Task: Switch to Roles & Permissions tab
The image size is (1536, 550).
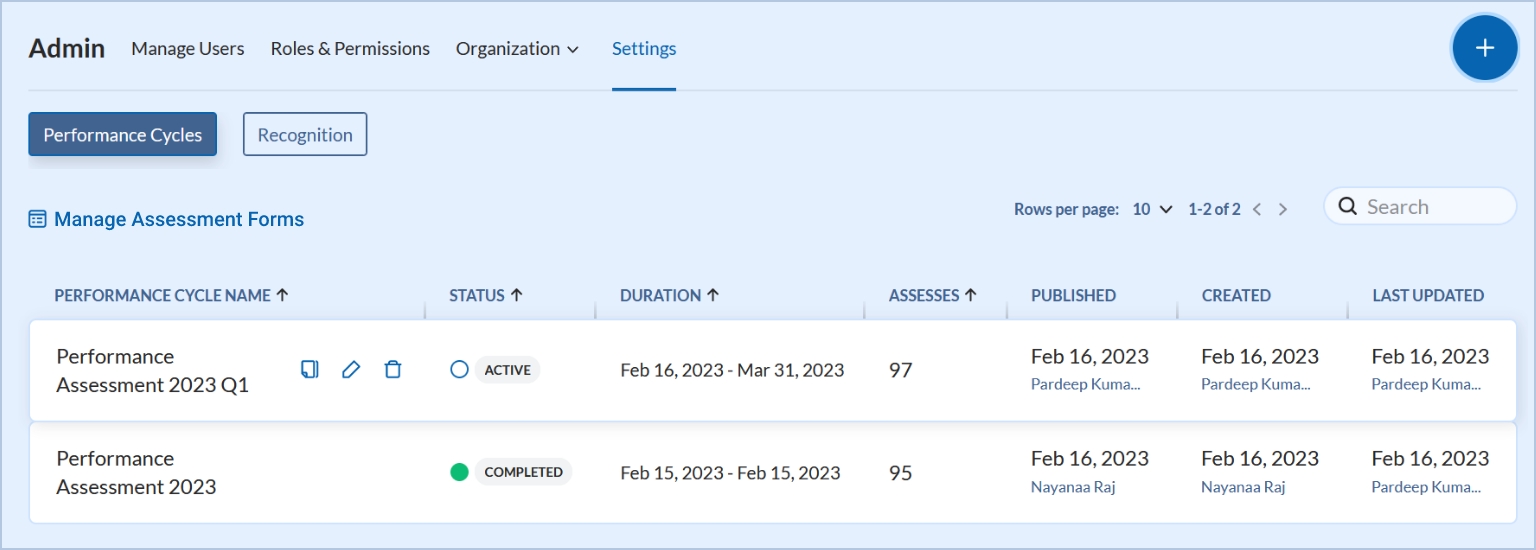Action: [x=350, y=48]
